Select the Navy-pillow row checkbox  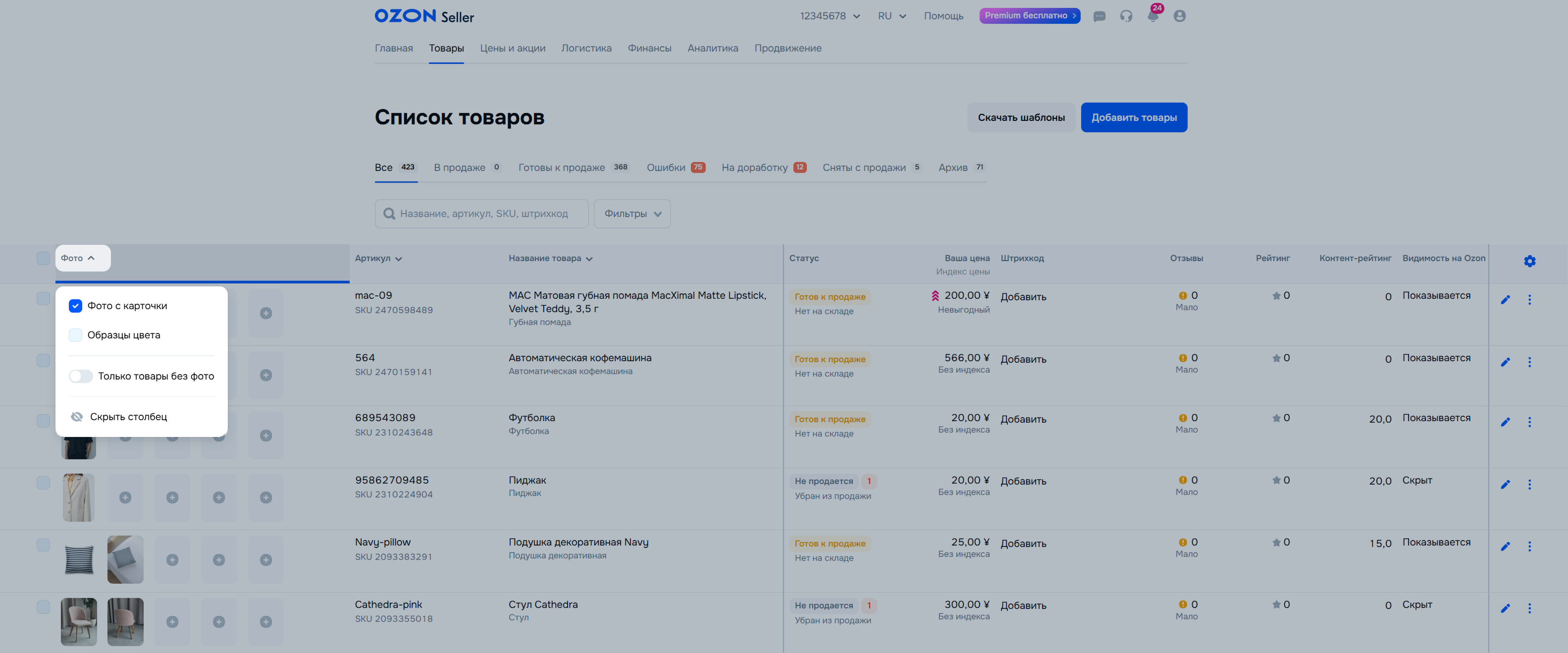[x=43, y=545]
